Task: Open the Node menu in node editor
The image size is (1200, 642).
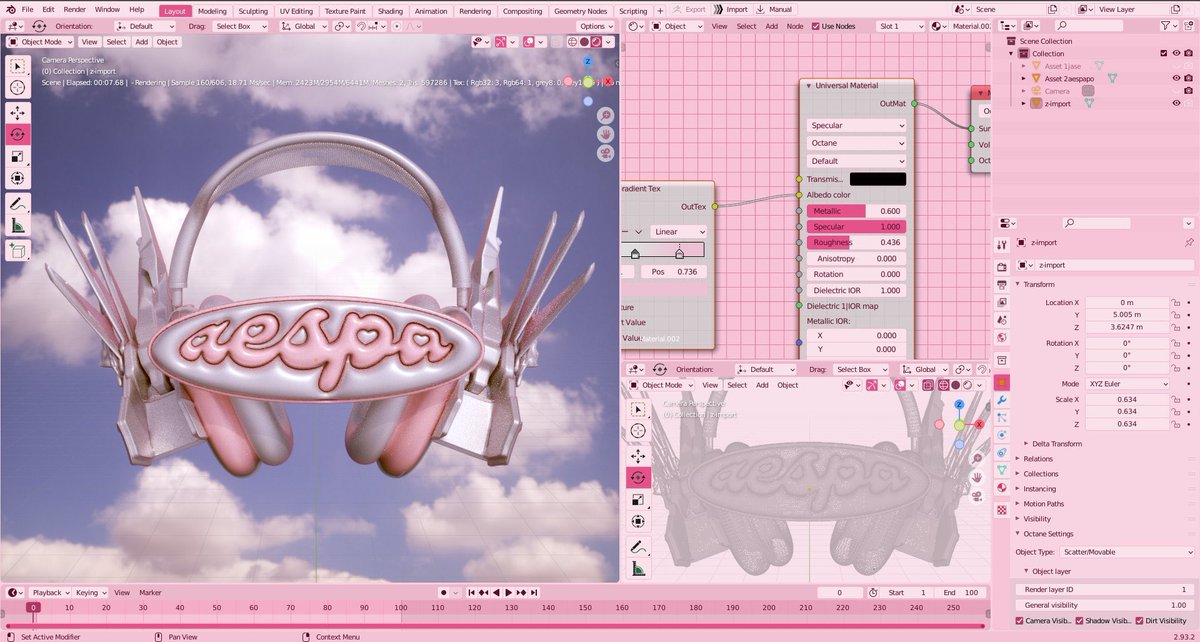Action: click(795, 26)
